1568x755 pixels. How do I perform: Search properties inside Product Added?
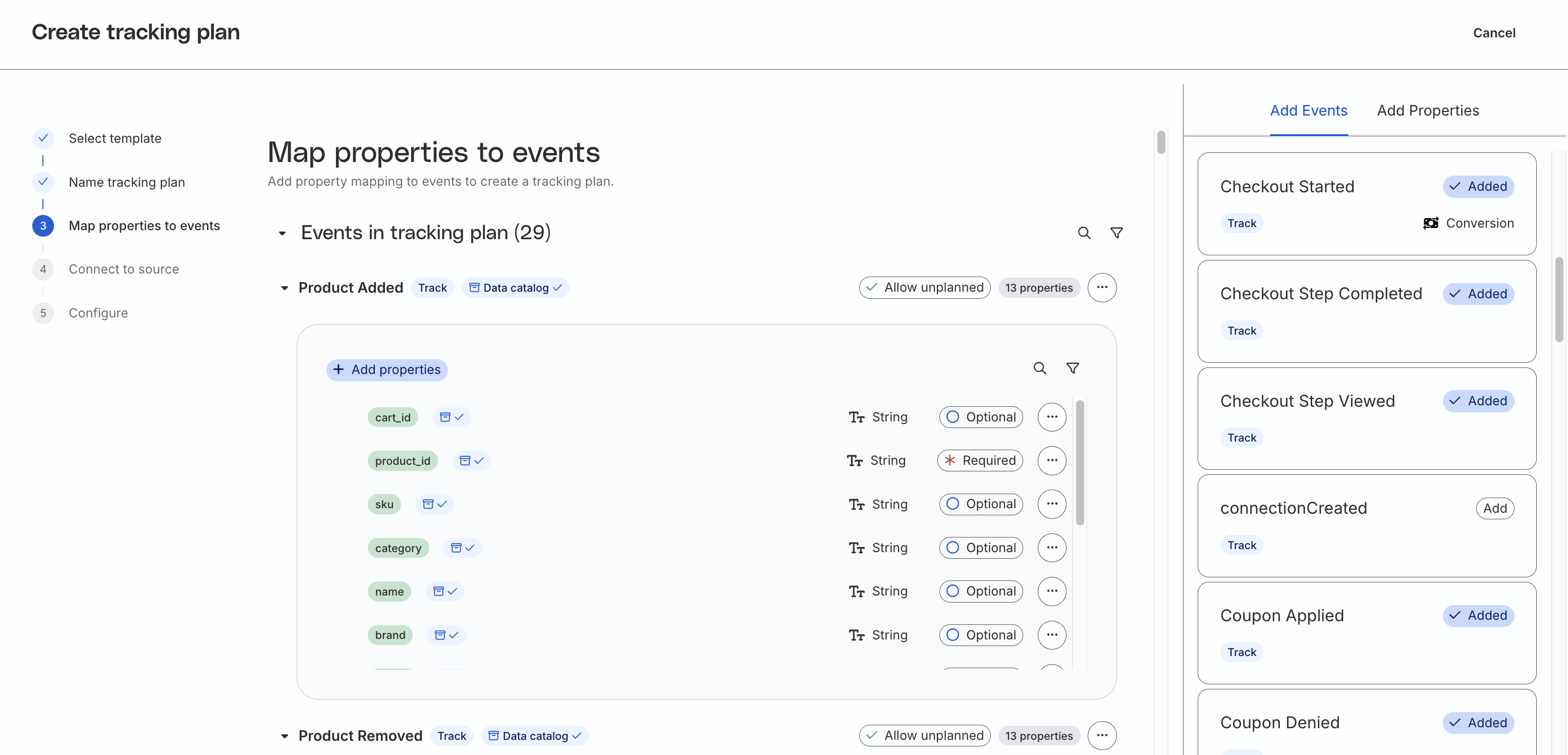pos(1040,368)
